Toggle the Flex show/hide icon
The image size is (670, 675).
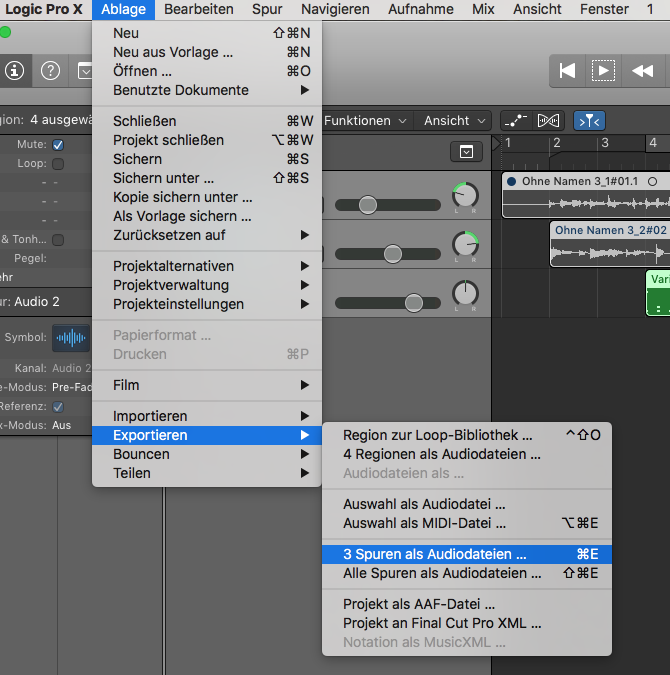pos(549,121)
